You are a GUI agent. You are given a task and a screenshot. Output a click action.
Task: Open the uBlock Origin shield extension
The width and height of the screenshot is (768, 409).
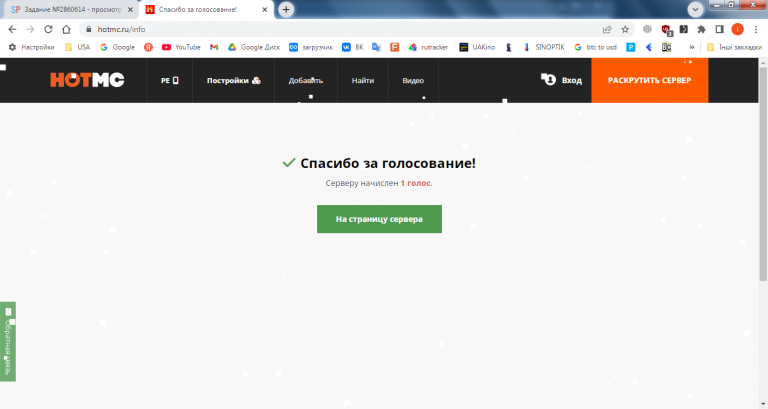[x=666, y=30]
